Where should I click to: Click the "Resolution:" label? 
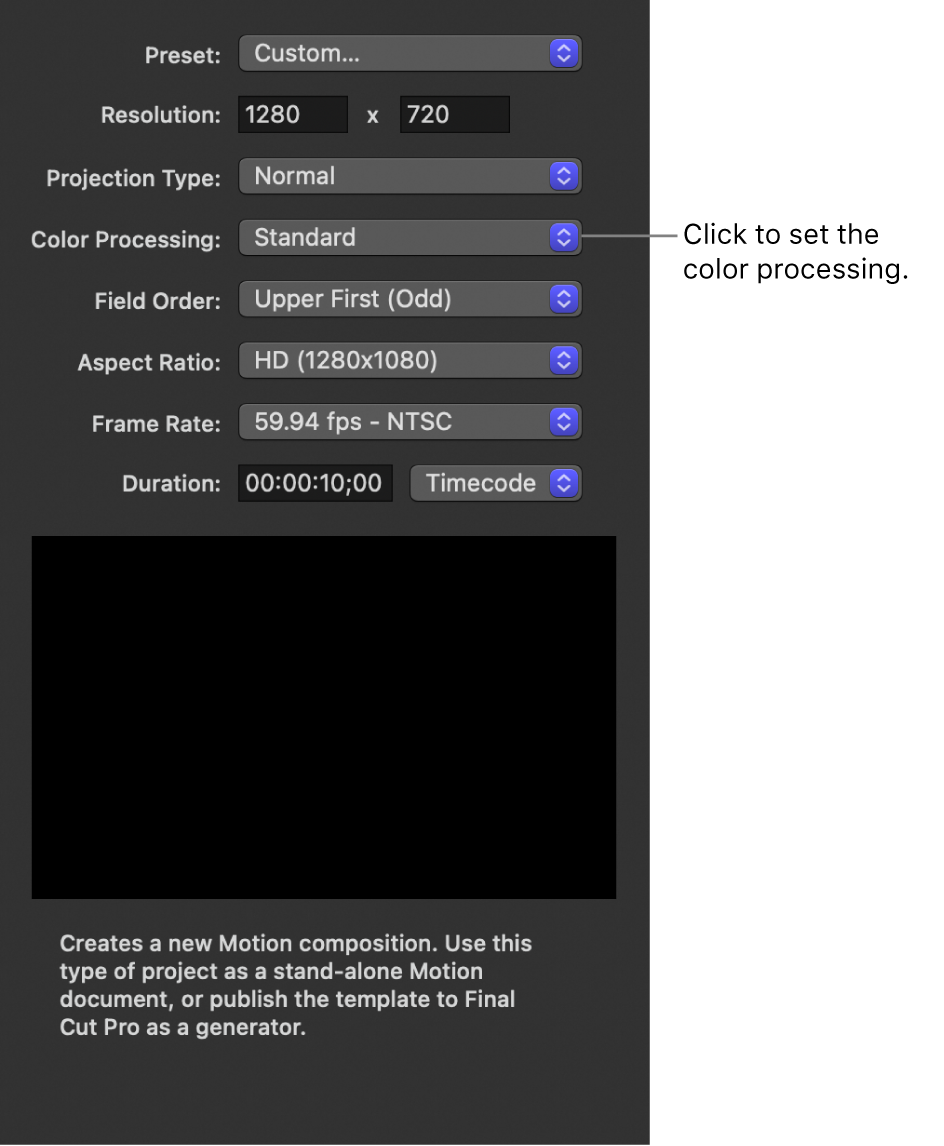point(161,116)
